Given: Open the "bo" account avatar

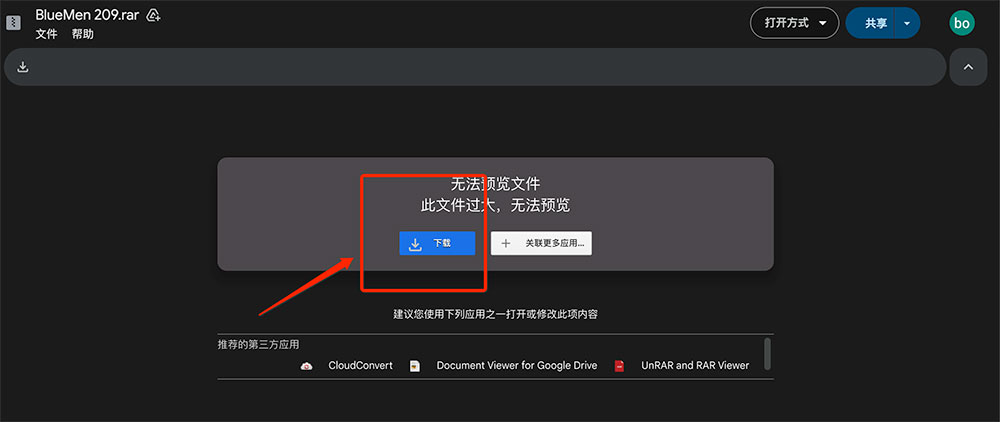Looking at the screenshot, I should coord(961,23).
